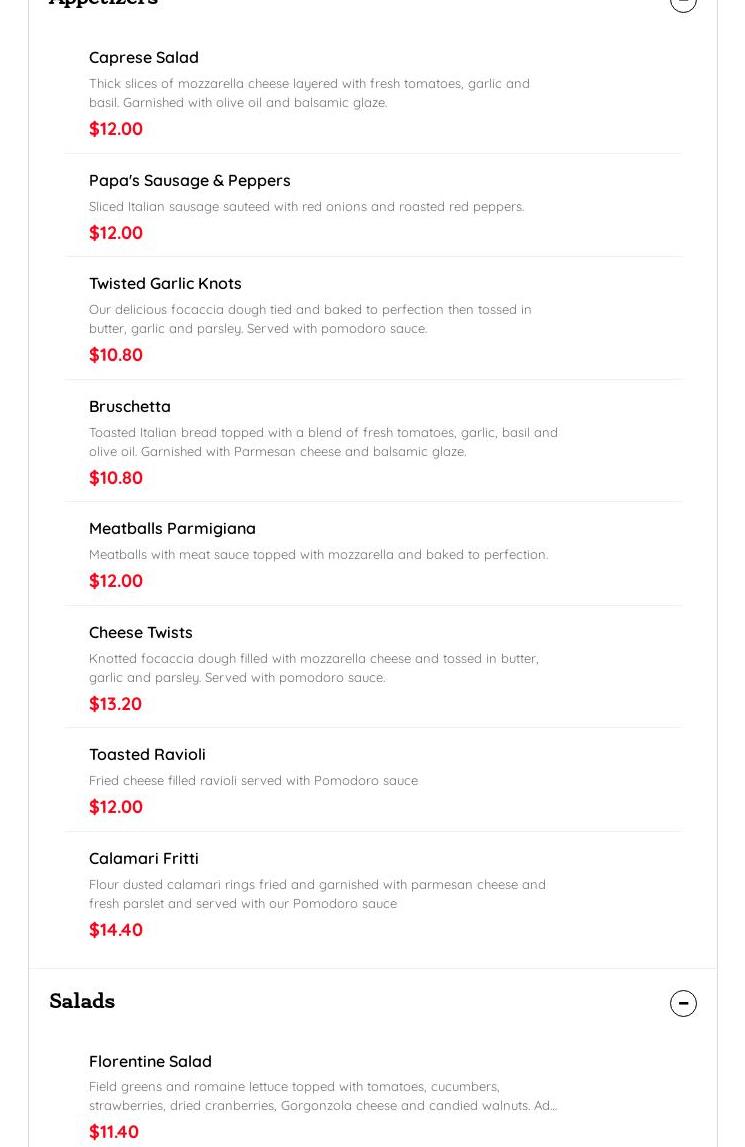The image size is (745, 1147).
Task: Collapse the Salads section minus icon
Action: pyautogui.click(x=683, y=1003)
